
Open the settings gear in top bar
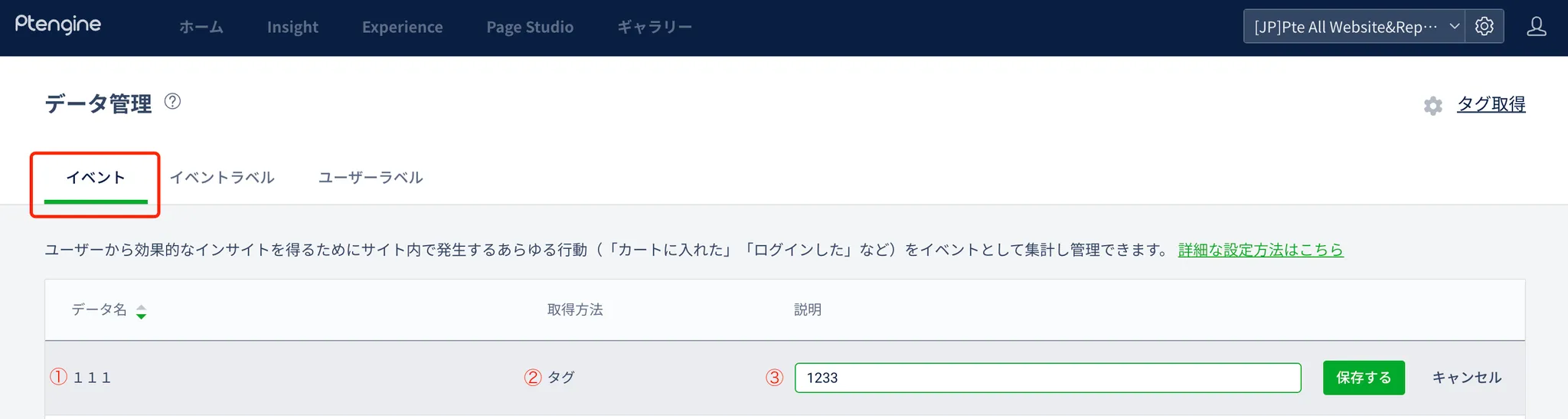coord(1484,26)
